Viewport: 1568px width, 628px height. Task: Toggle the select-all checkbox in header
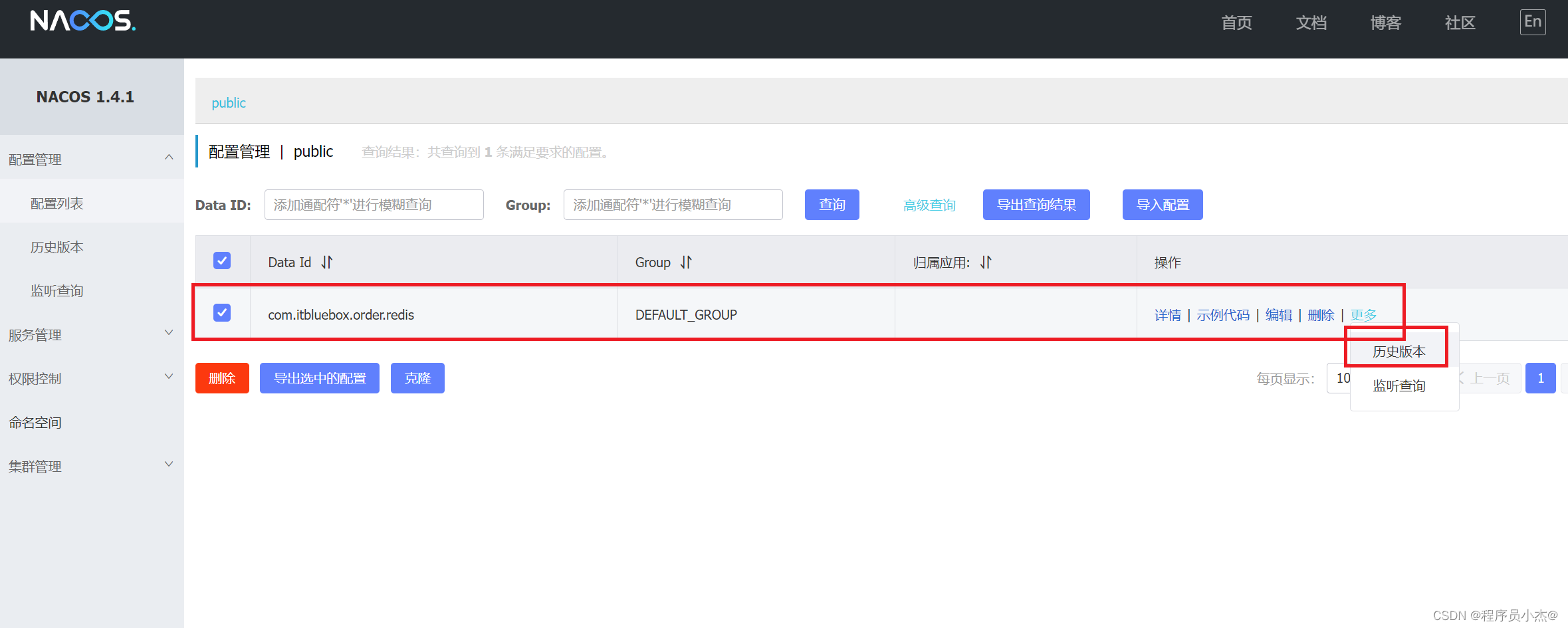222,261
